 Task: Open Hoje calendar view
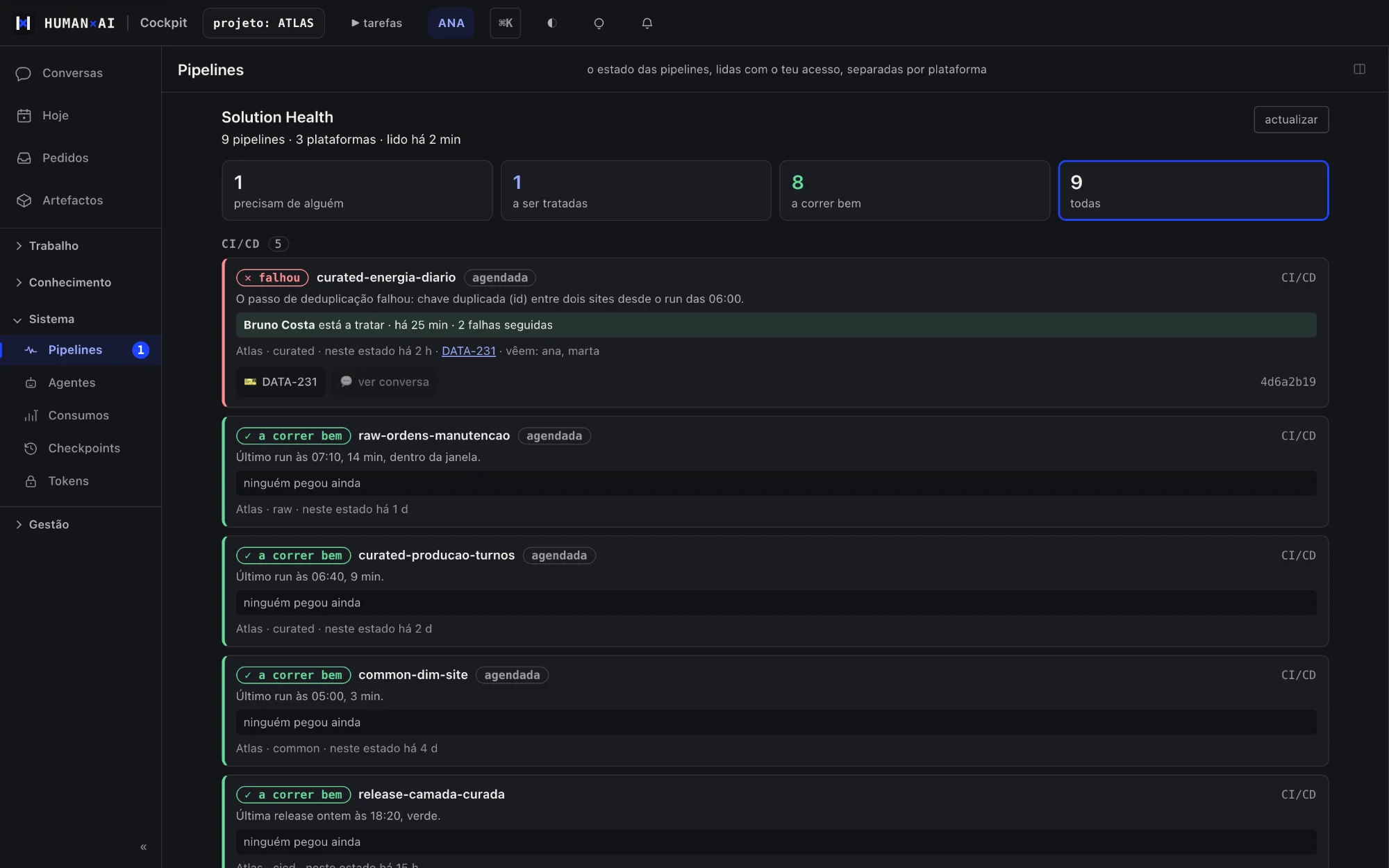tap(81, 115)
